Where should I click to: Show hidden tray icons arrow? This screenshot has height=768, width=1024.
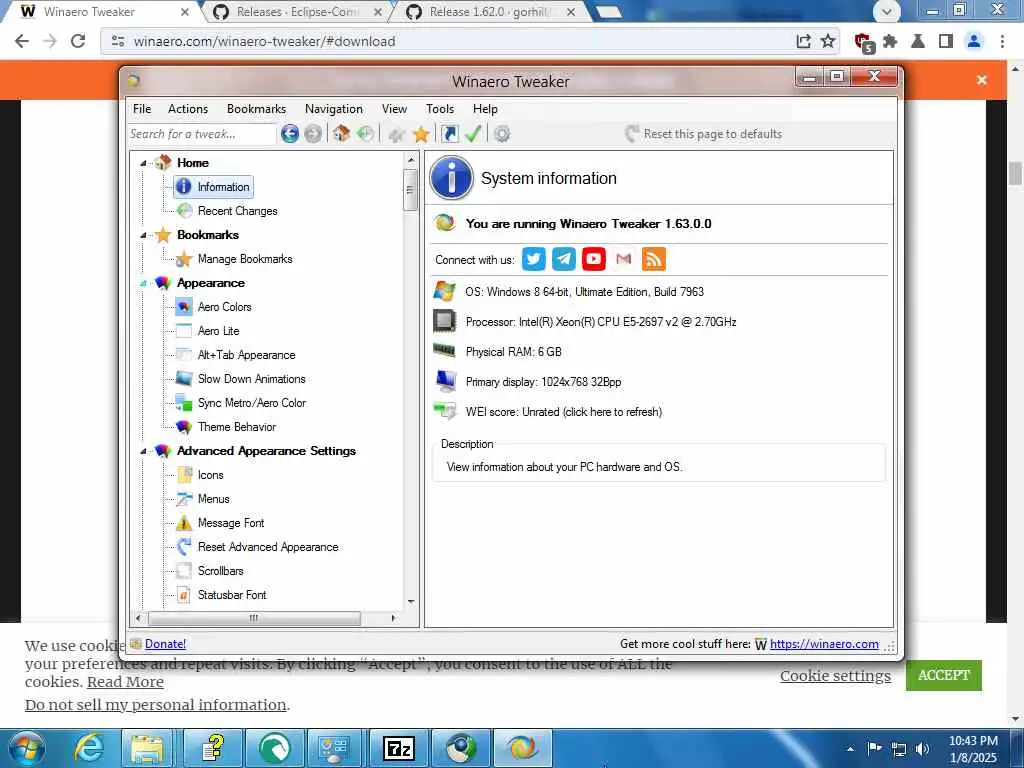click(850, 748)
